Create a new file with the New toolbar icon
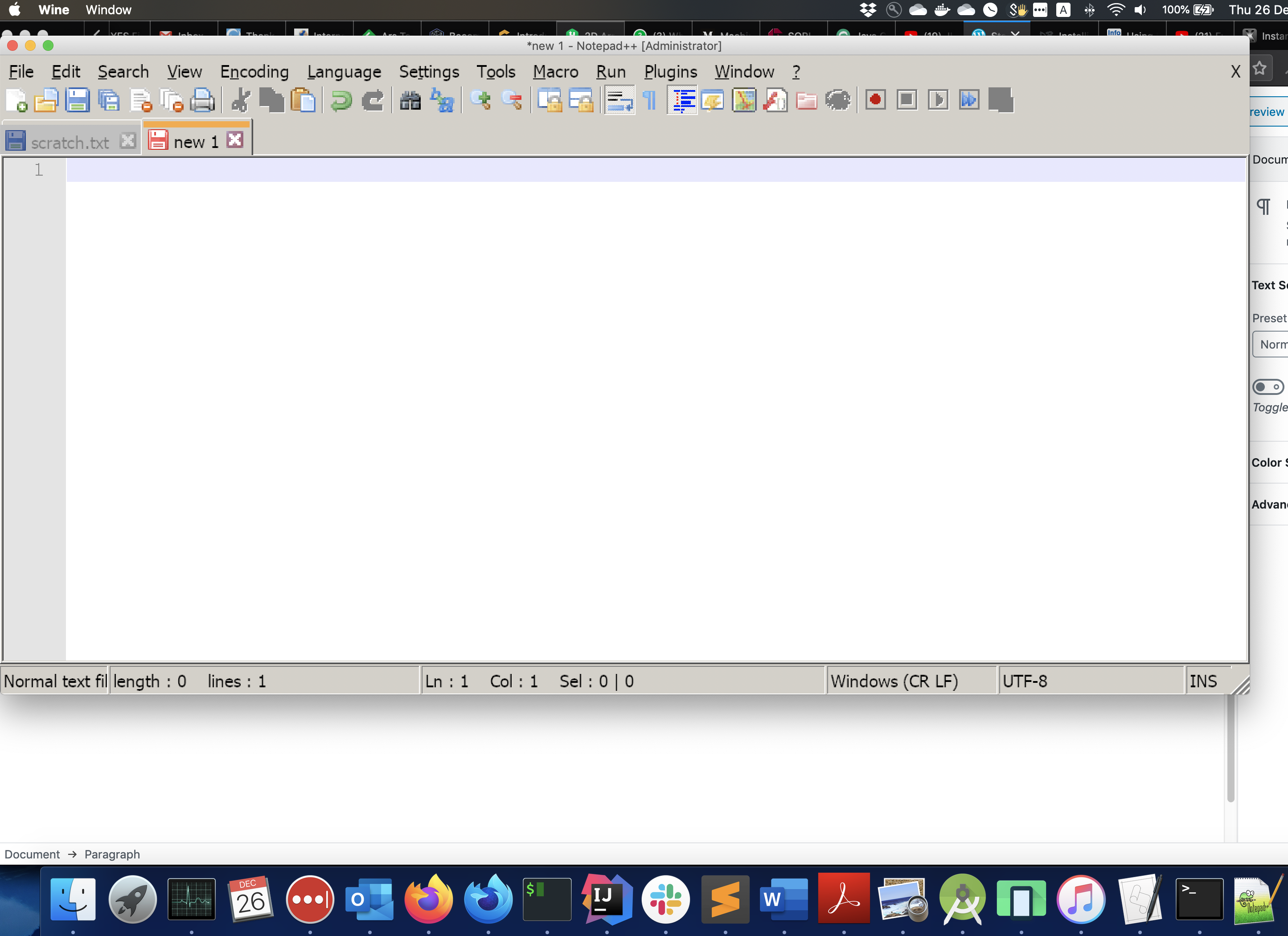 [16, 101]
